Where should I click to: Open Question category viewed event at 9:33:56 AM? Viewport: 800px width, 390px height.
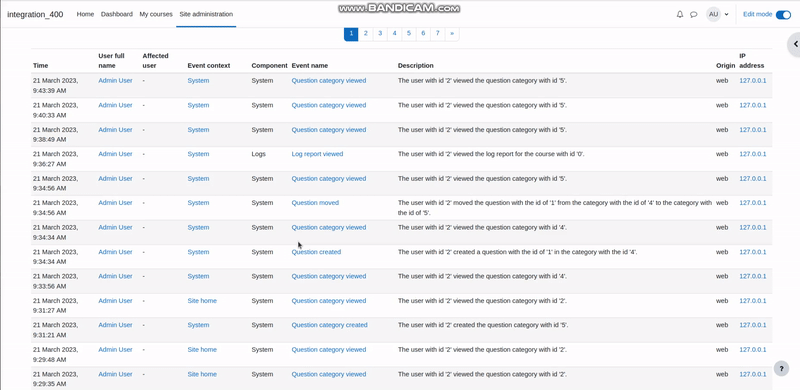click(x=329, y=276)
